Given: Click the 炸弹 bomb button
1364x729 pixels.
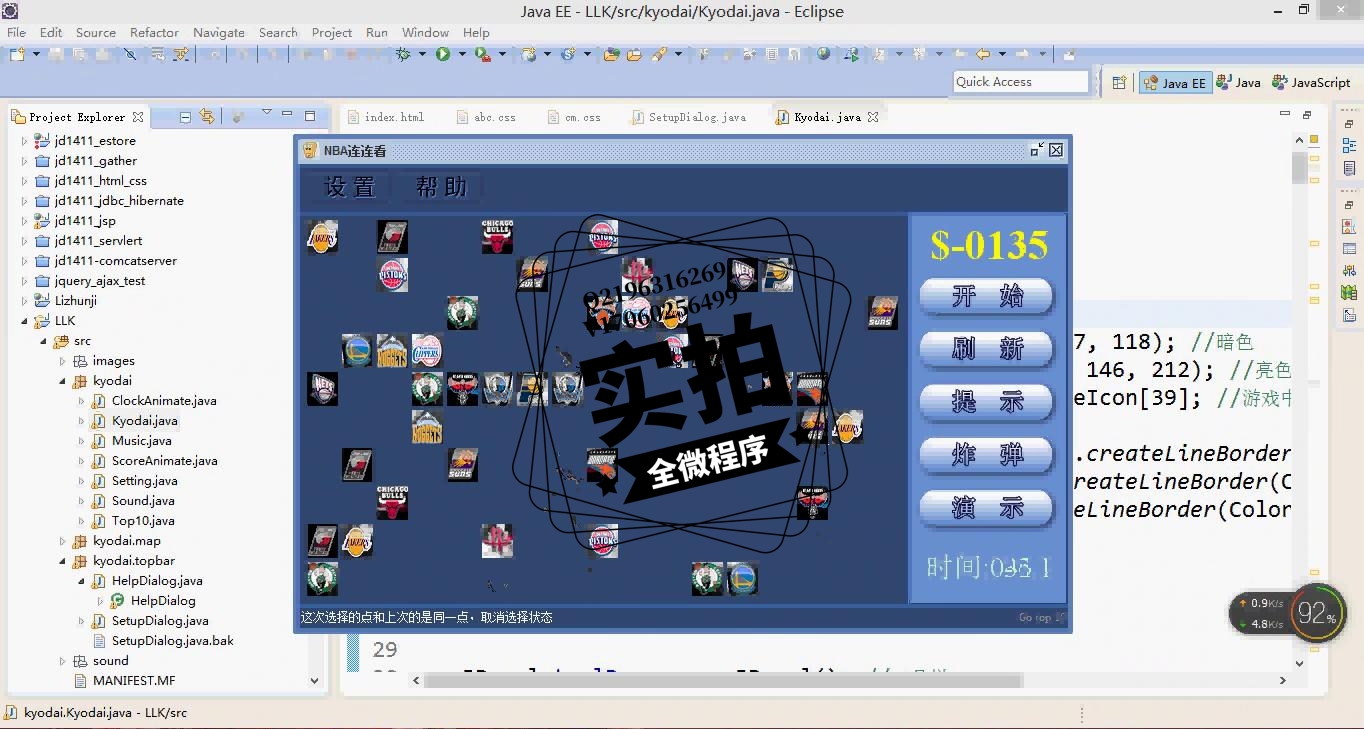Looking at the screenshot, I should [x=987, y=455].
